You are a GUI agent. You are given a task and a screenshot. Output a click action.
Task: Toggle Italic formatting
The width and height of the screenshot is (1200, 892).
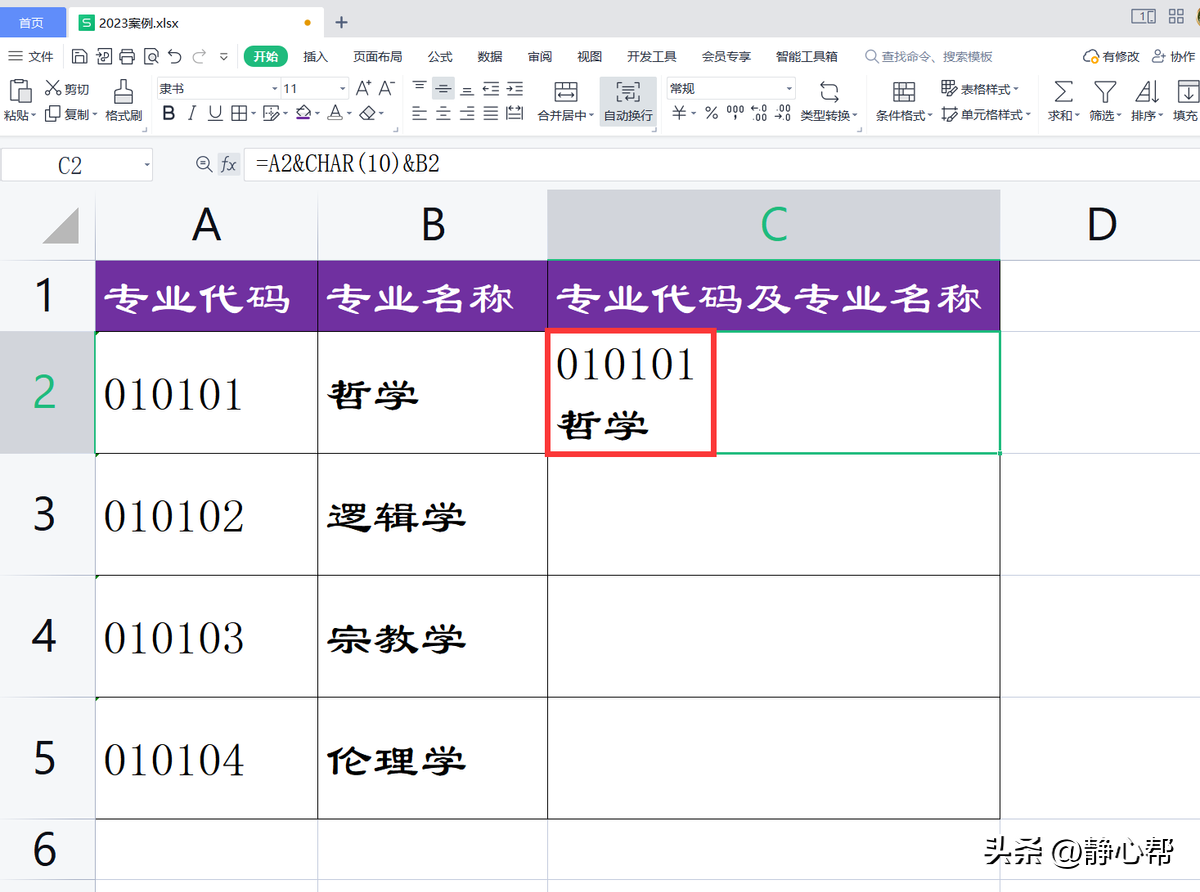pyautogui.click(x=193, y=114)
